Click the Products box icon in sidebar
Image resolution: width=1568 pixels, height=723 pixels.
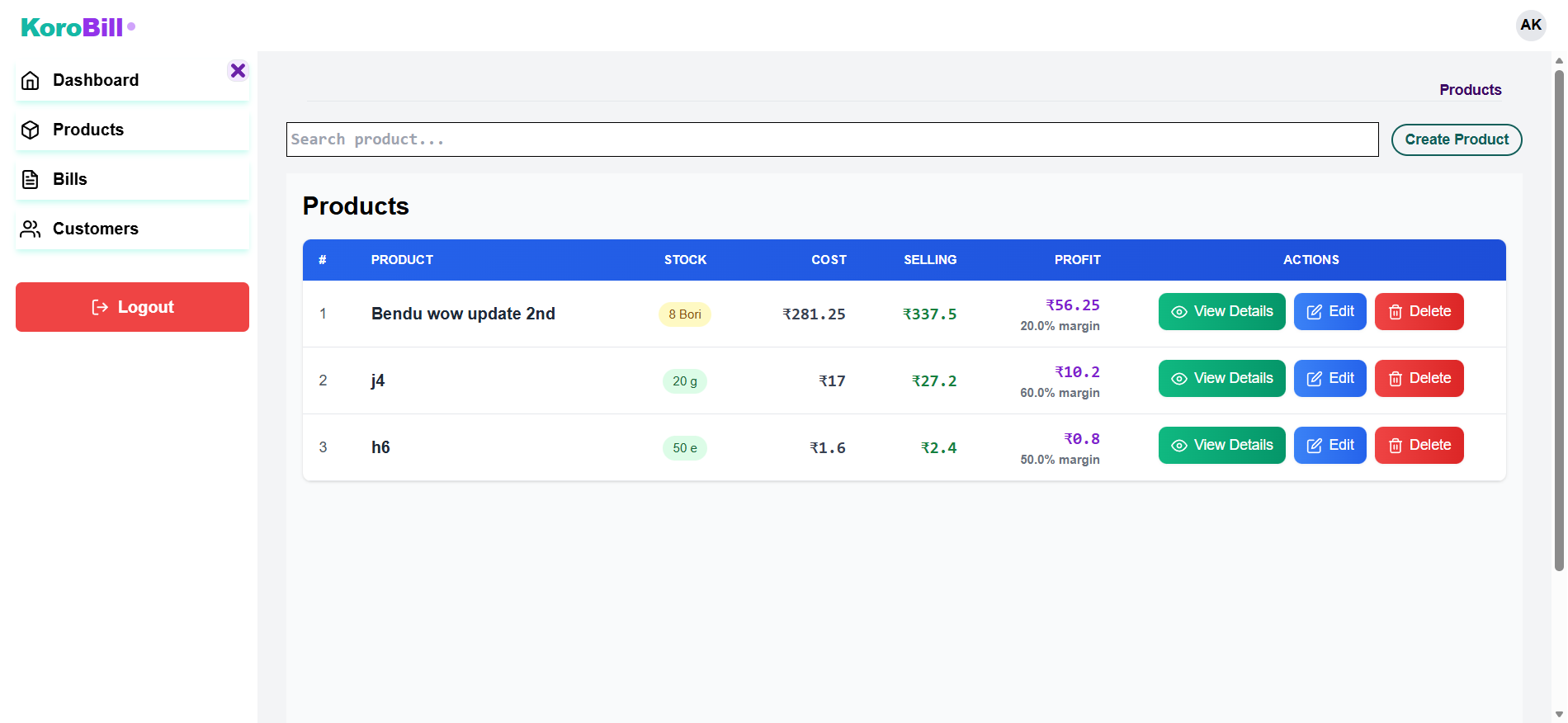pyautogui.click(x=31, y=130)
